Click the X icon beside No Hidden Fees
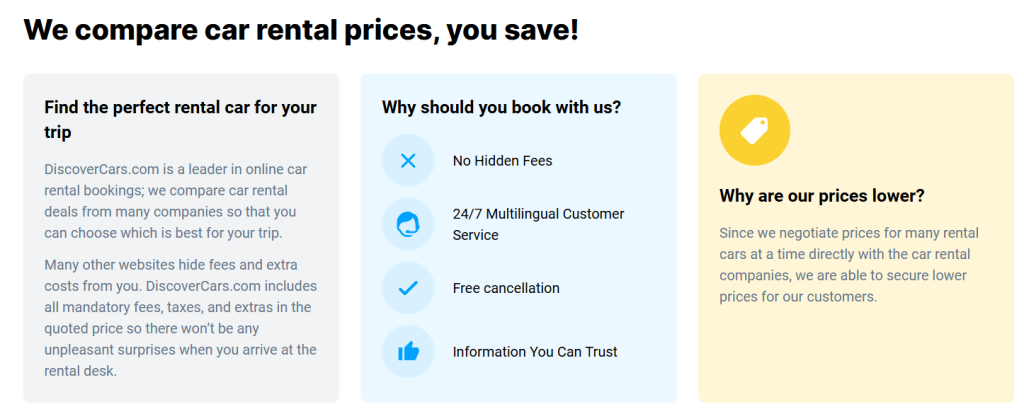This screenshot has height=414, width=1024. (x=408, y=161)
